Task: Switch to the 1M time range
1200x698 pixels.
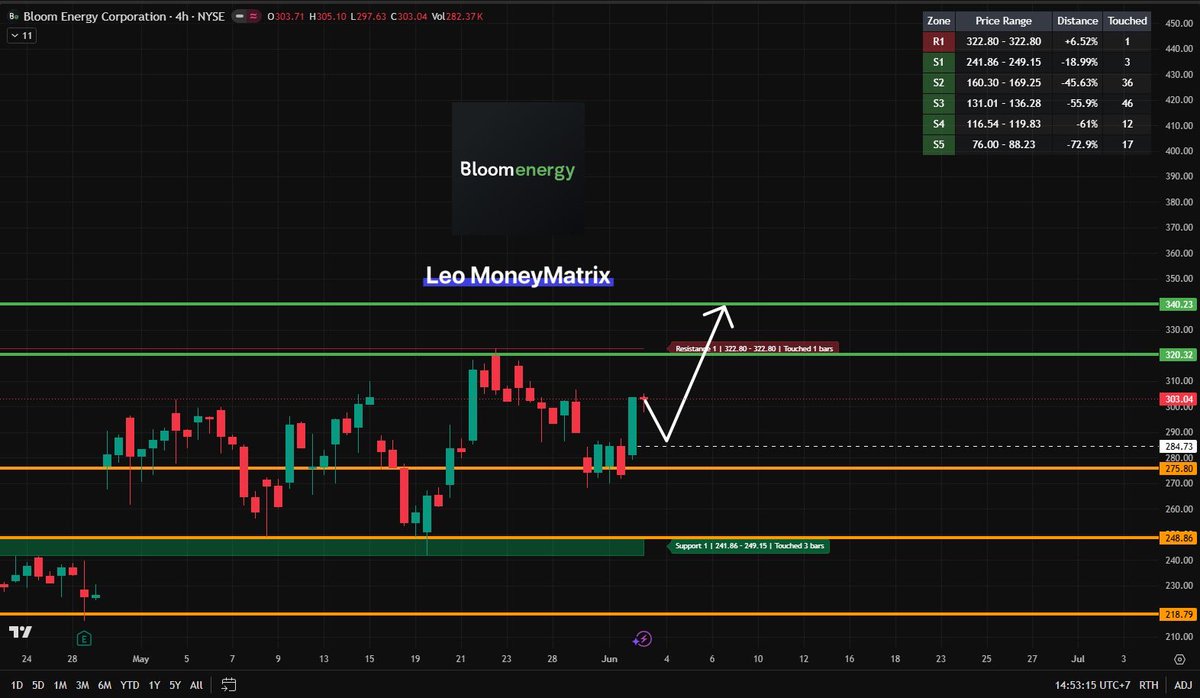Action: pyautogui.click(x=61, y=685)
